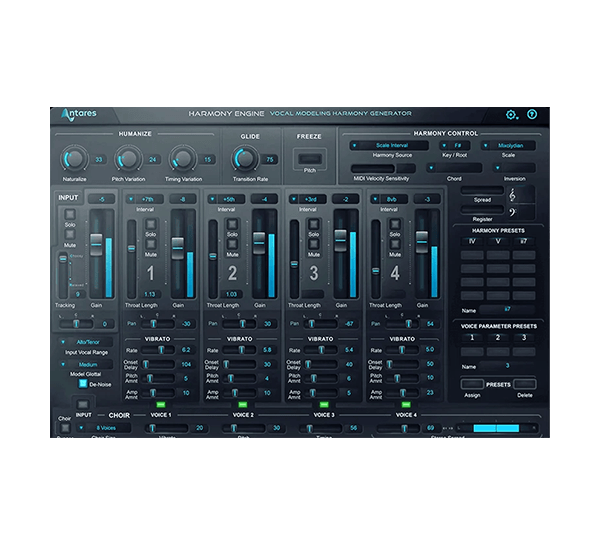Select harmony preset ii7
This screenshot has height=543, width=600.
pos(523,241)
